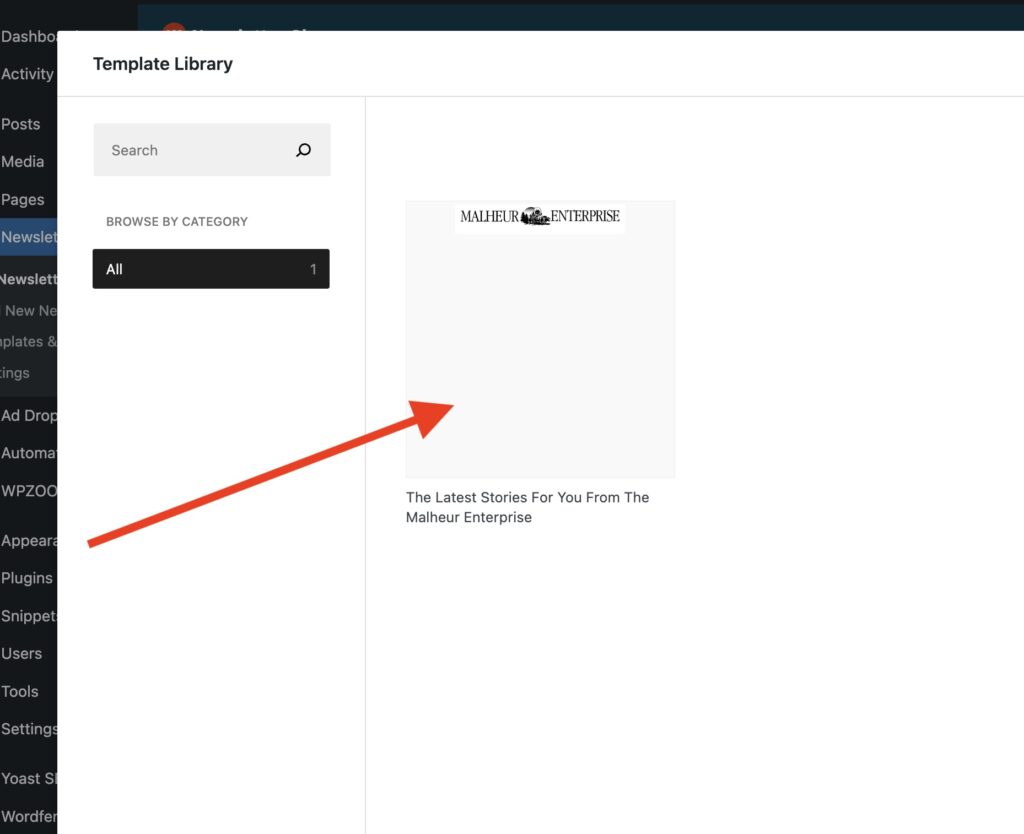
Task: Select the All category filter
Action: (x=210, y=269)
